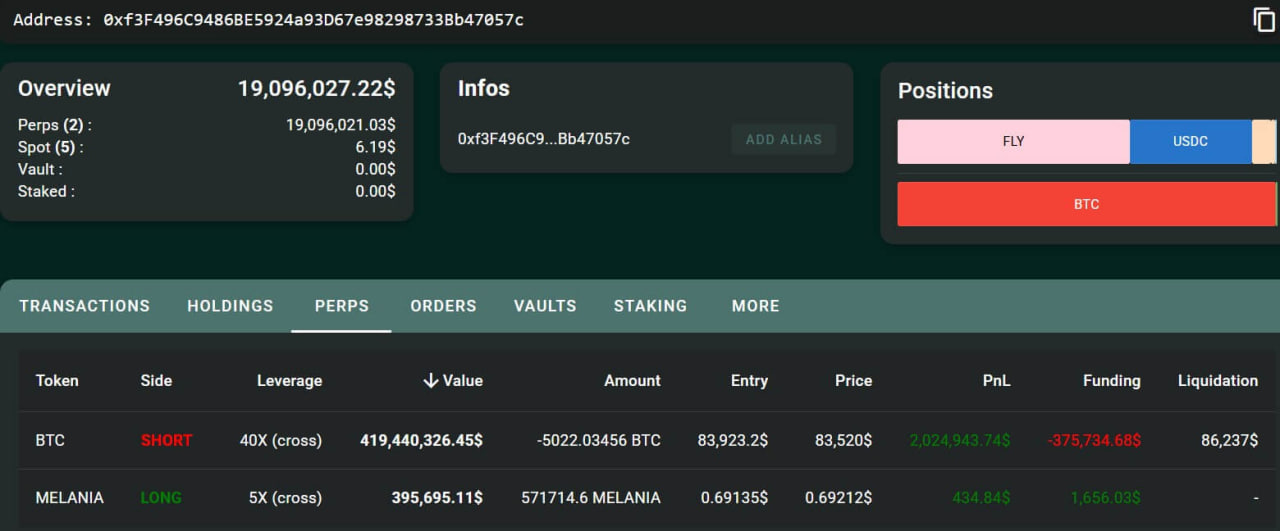Sort by the Liquidation column header
1280x531 pixels.
1217,381
